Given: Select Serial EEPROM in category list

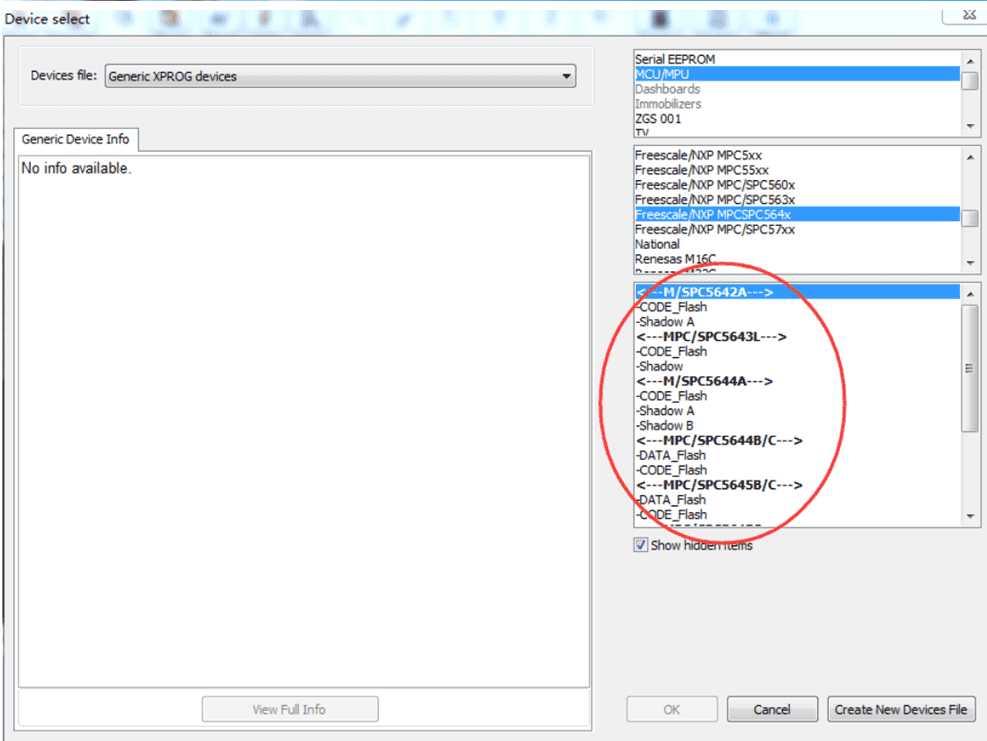Looking at the screenshot, I should click(x=797, y=59).
